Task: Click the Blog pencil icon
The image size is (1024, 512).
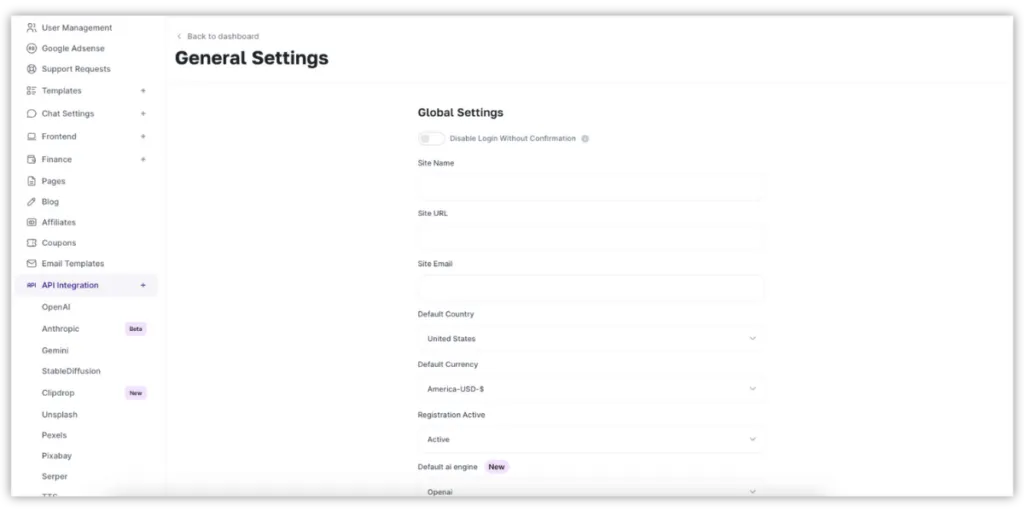Action: (31, 202)
